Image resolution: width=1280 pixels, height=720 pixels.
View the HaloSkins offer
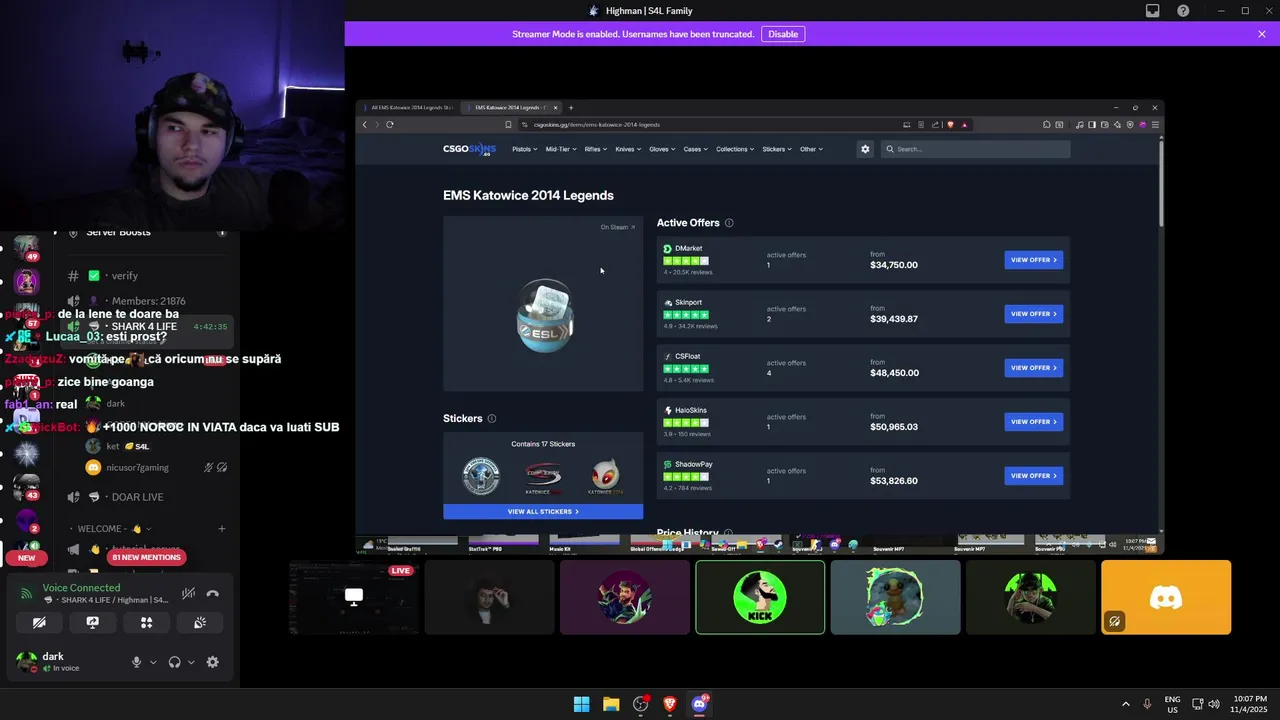pyautogui.click(x=1034, y=422)
